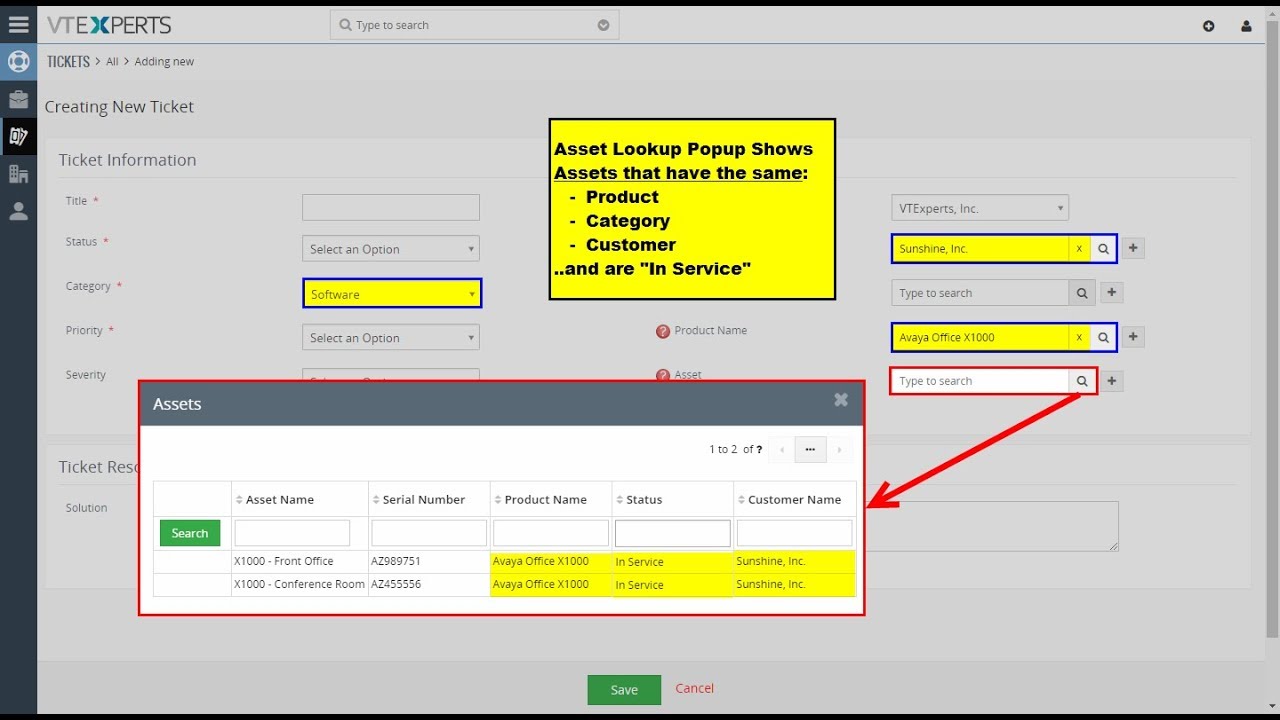Click the Cancel link
1280x720 pixels.
[x=695, y=688]
